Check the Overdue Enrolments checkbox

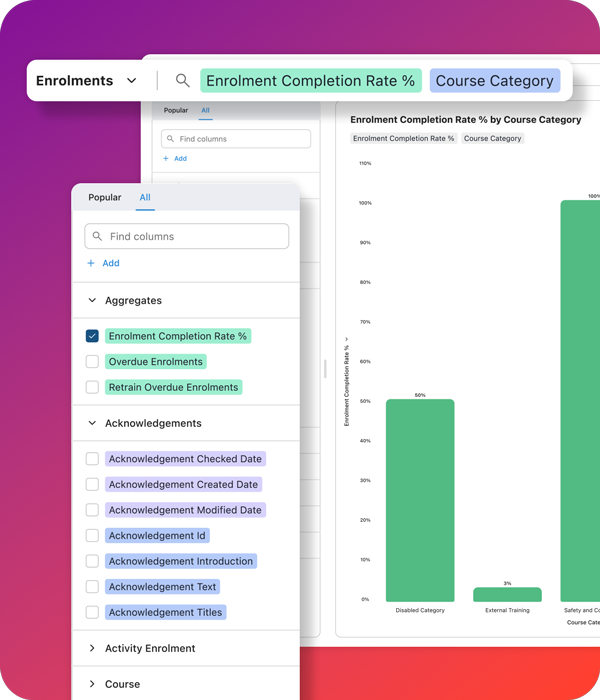[x=92, y=362]
